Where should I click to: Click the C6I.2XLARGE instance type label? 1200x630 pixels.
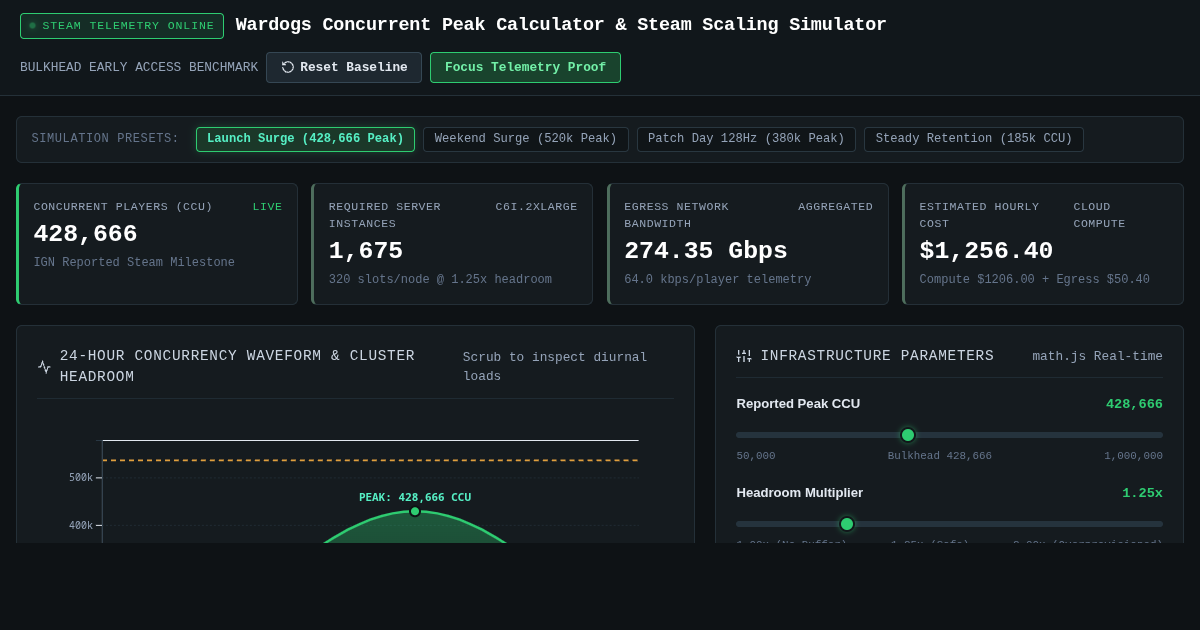point(536,207)
